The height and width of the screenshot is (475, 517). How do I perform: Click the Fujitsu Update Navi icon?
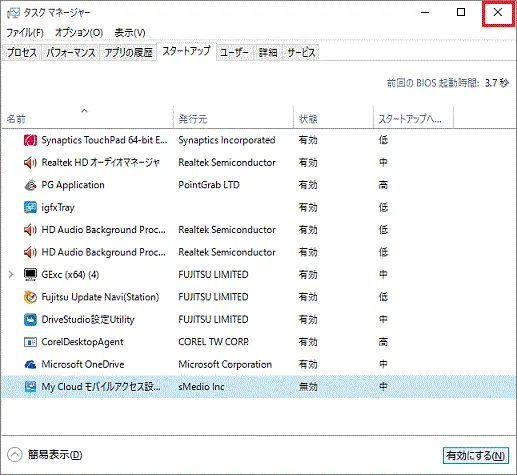click(30, 297)
